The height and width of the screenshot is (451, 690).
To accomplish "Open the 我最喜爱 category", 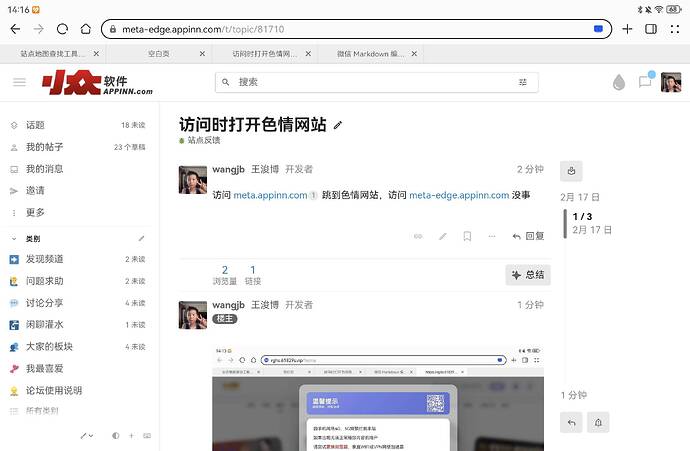I will click(77, 368).
